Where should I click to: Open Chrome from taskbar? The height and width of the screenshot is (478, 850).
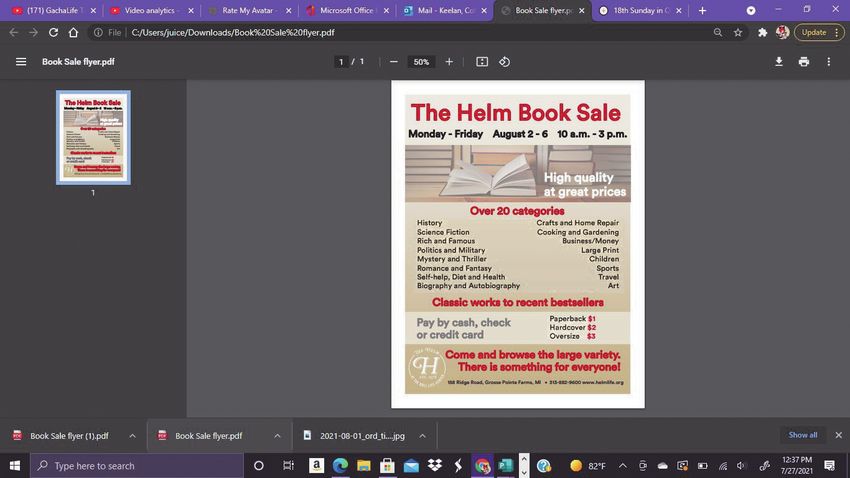coord(482,466)
